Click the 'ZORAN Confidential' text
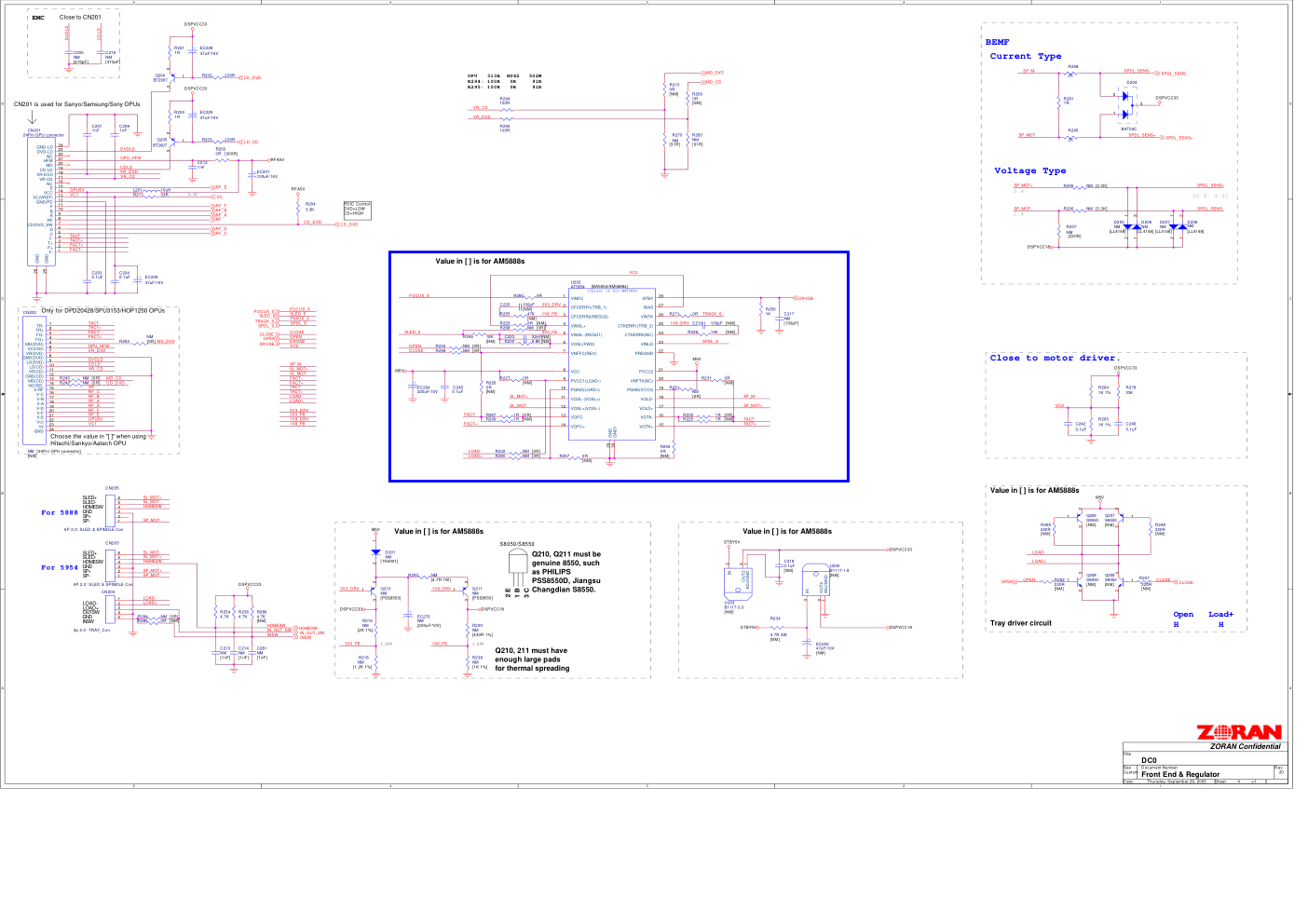The image size is (1308, 924). (1245, 746)
